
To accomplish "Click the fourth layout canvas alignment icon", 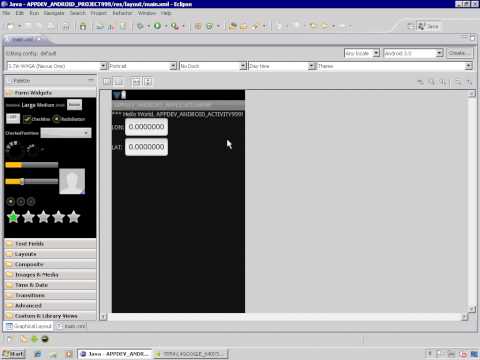I will click(x=148, y=82).
